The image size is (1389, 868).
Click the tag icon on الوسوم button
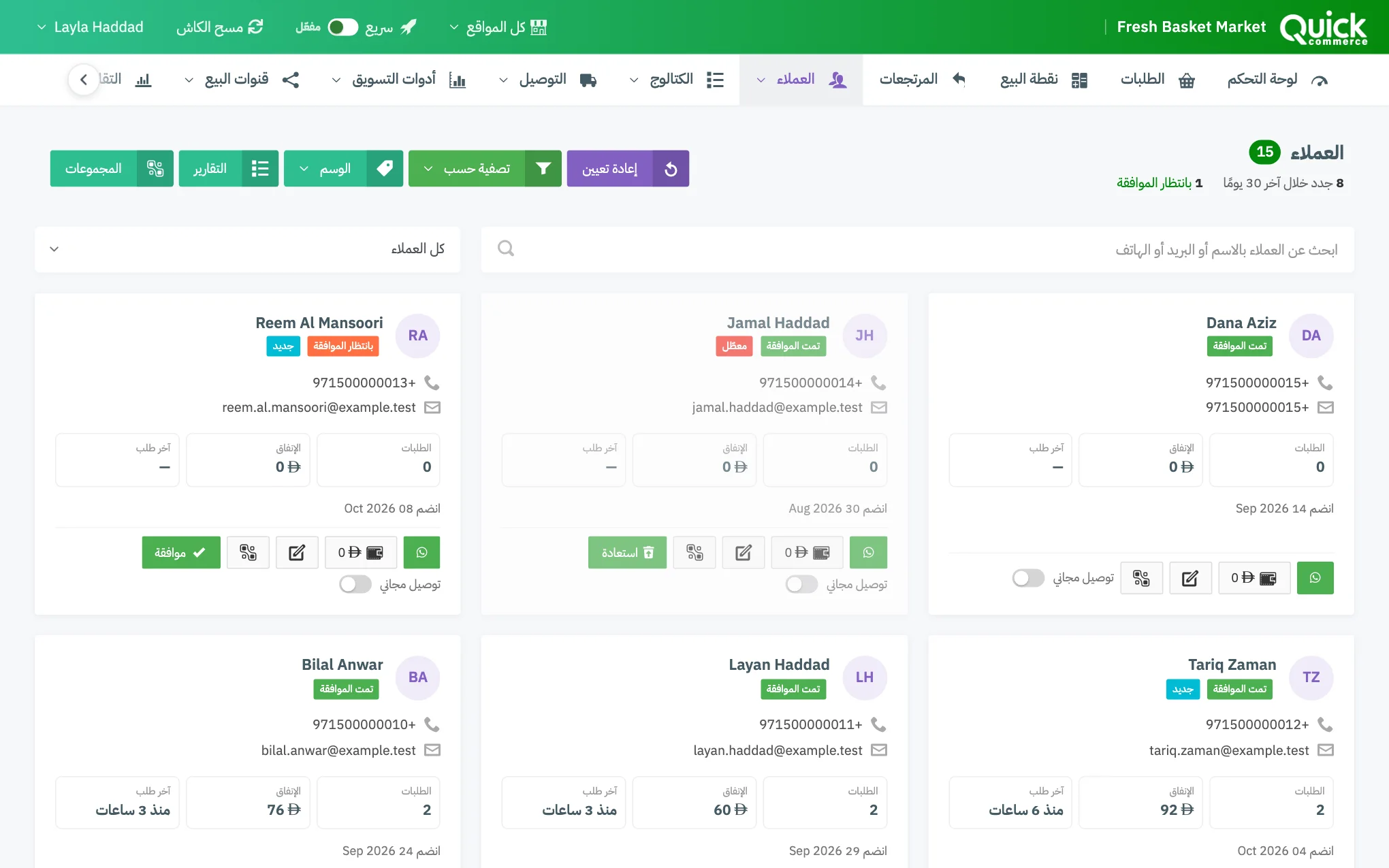pyautogui.click(x=385, y=169)
